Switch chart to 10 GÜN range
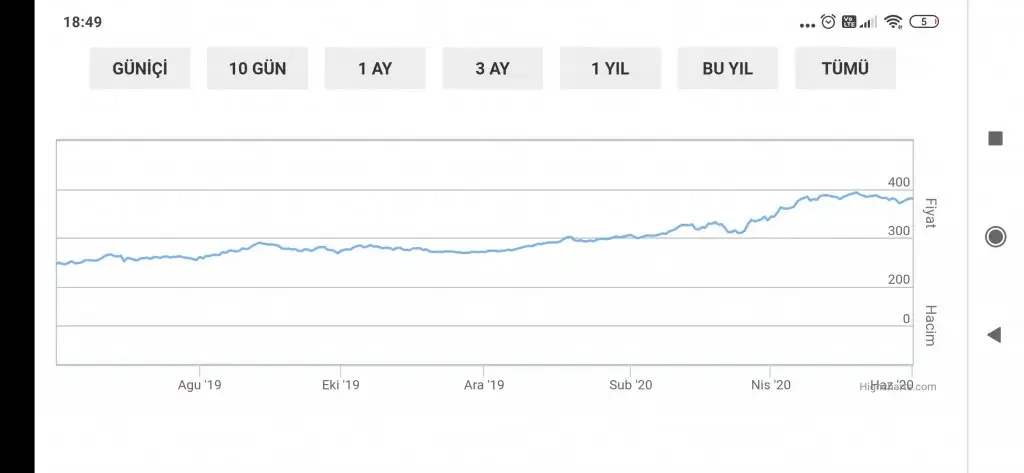This screenshot has width=1024, height=473. pos(257,69)
